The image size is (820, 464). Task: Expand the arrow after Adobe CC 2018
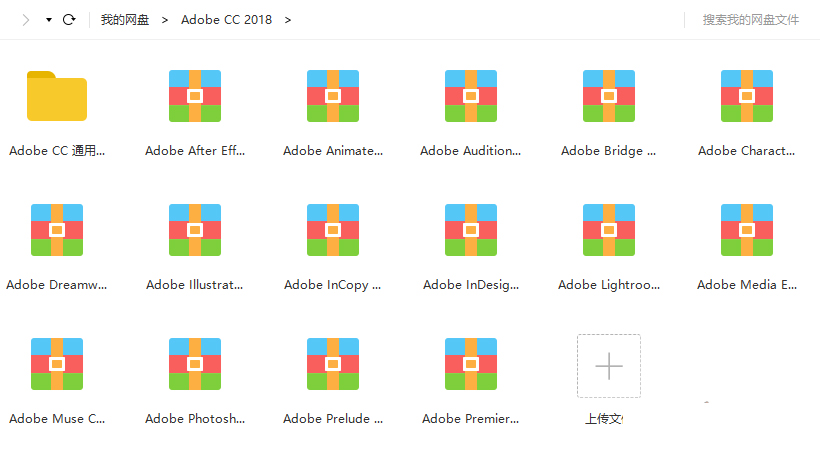(x=288, y=20)
